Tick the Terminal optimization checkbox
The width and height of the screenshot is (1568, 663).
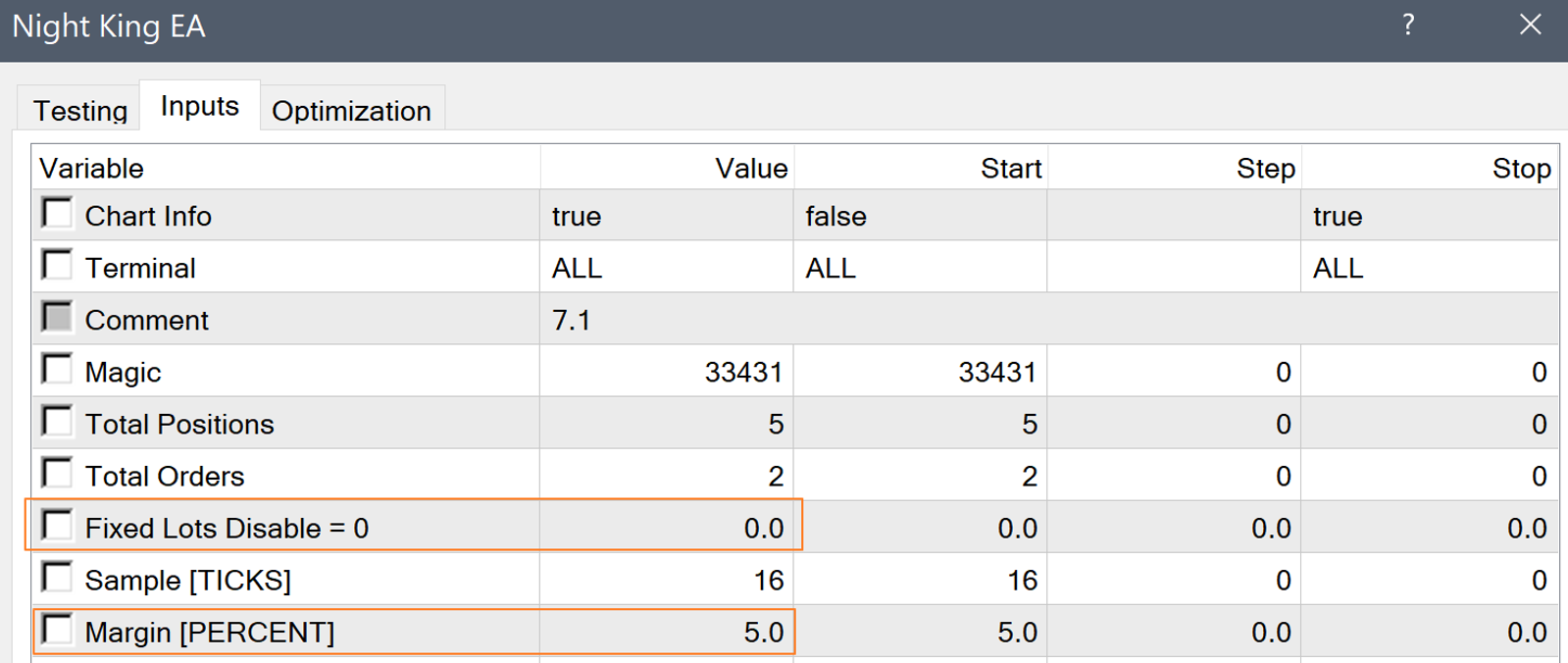(x=57, y=265)
